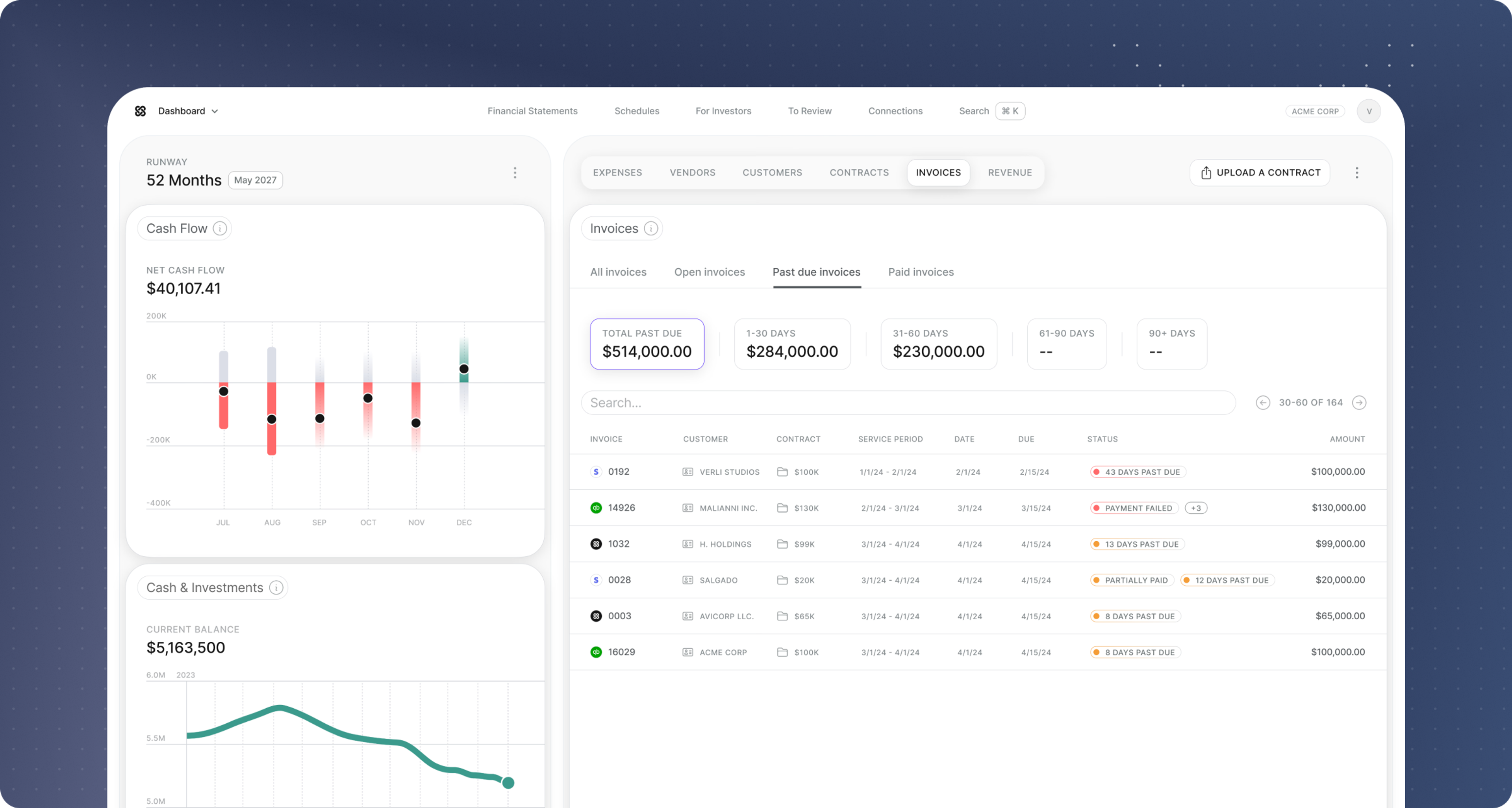Filter by the 61-90 Days card
Image resolution: width=1512 pixels, height=808 pixels.
coord(1067,344)
